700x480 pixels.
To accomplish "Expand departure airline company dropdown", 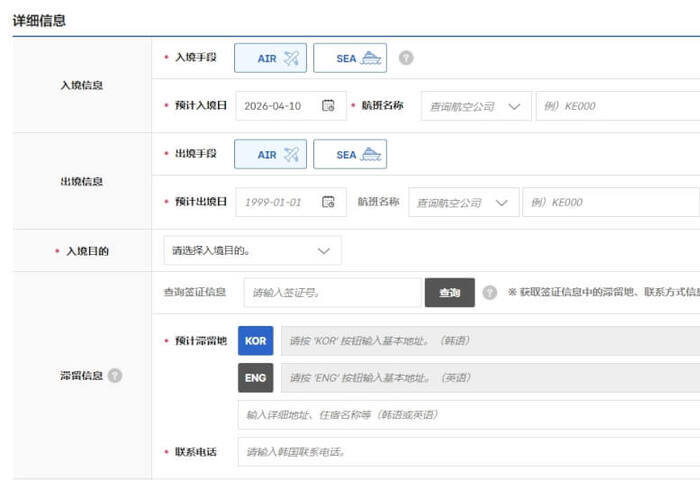I will (463, 203).
